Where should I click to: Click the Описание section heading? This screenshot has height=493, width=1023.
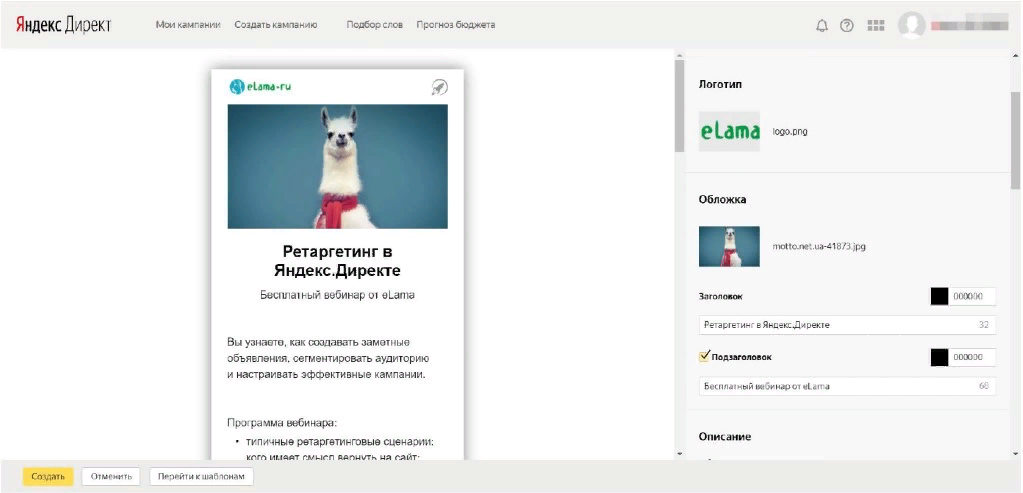coord(725,436)
